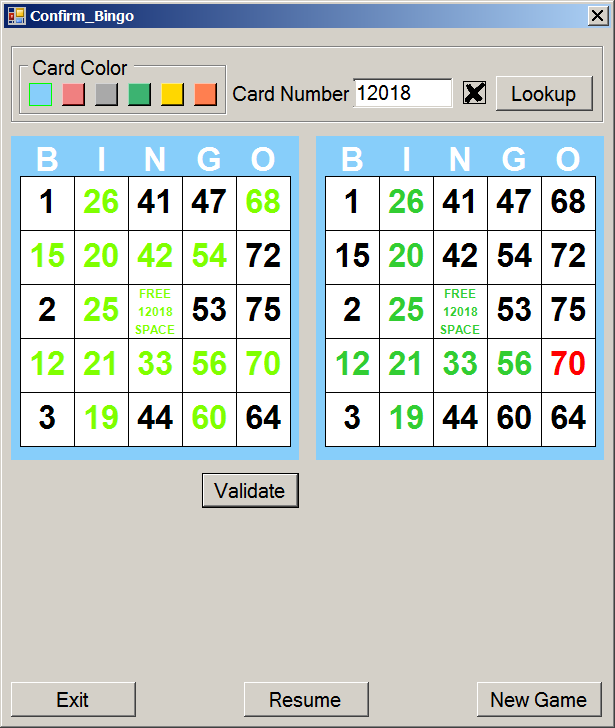Click 64 on the right card
Viewport: 615px width, 728px height.
coord(569,419)
